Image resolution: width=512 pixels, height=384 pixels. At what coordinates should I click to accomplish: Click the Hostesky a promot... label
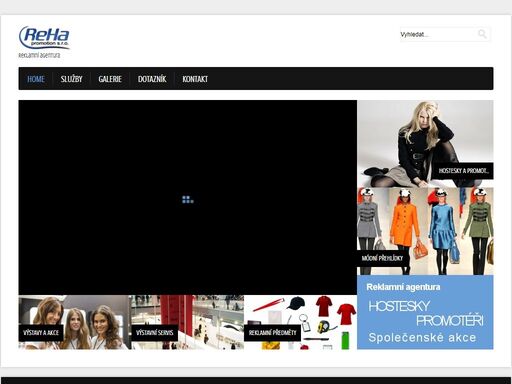click(x=463, y=171)
